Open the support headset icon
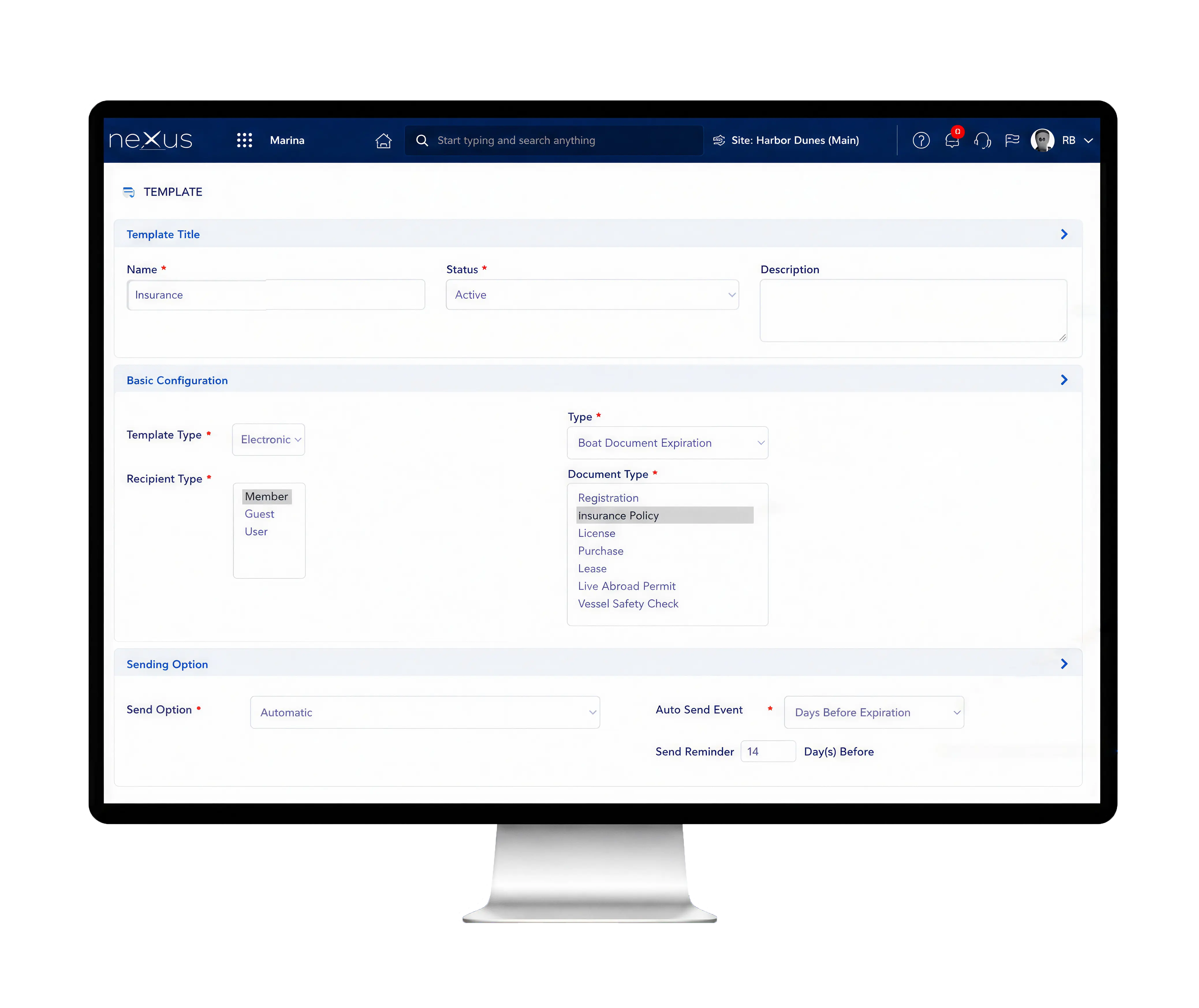This screenshot has width=1199, height=1008. click(x=982, y=140)
